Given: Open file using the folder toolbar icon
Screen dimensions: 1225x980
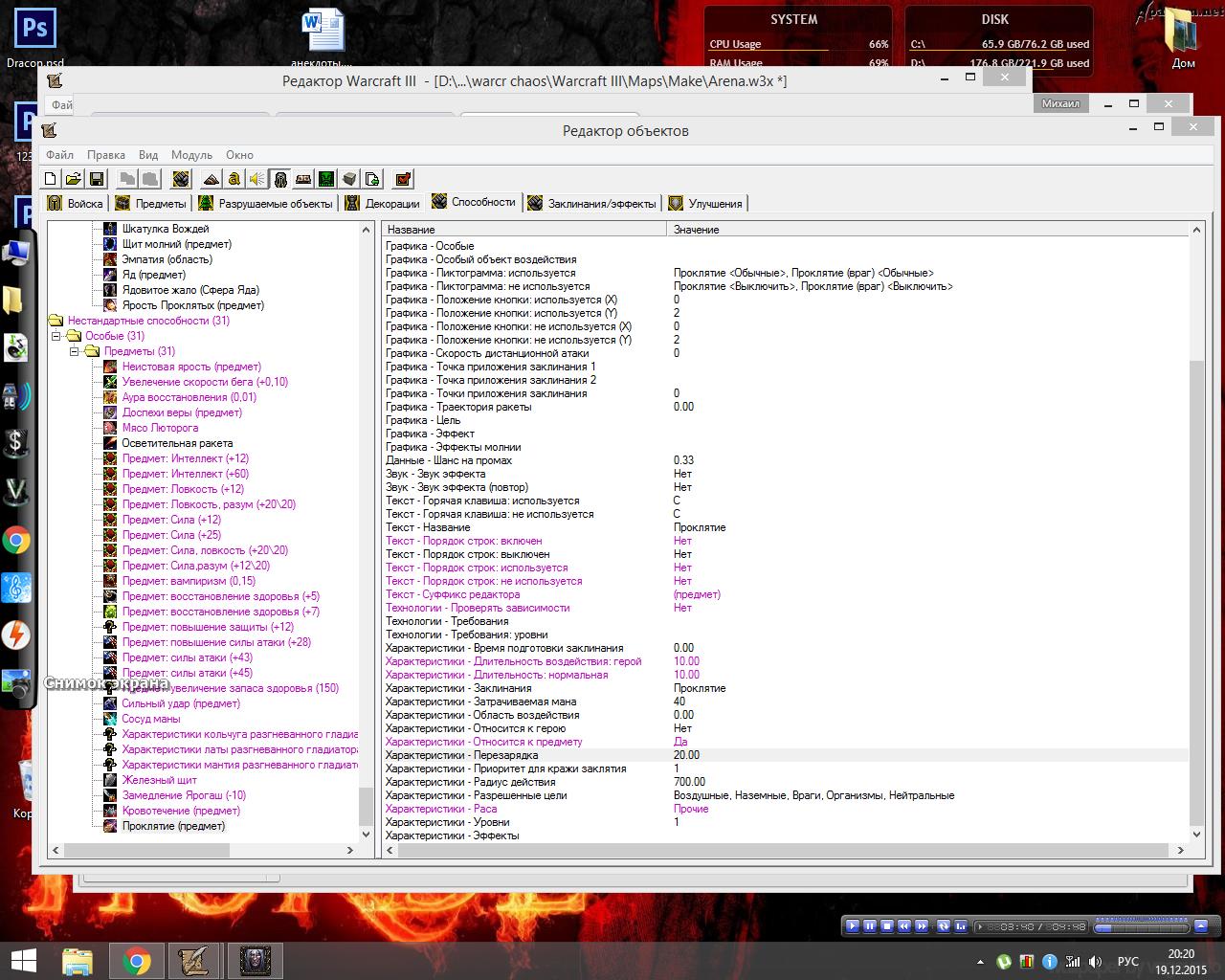Looking at the screenshot, I should [74, 179].
